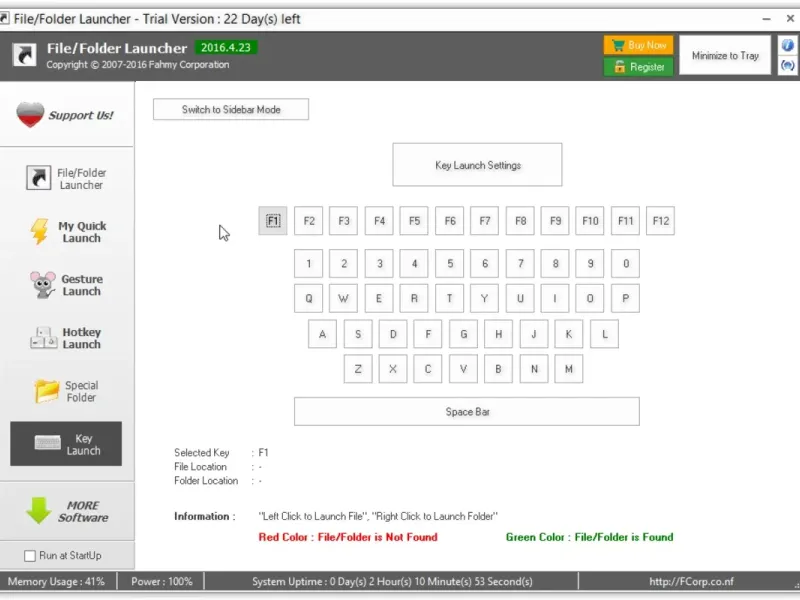The width and height of the screenshot is (800, 600).
Task: Select the F2 key button
Action: click(x=309, y=221)
